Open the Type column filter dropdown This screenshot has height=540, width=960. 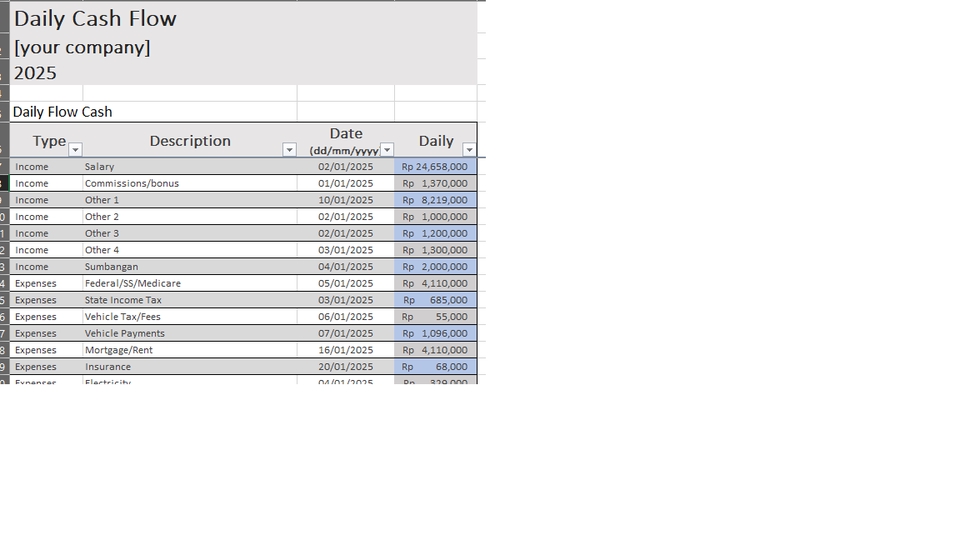tap(75, 149)
